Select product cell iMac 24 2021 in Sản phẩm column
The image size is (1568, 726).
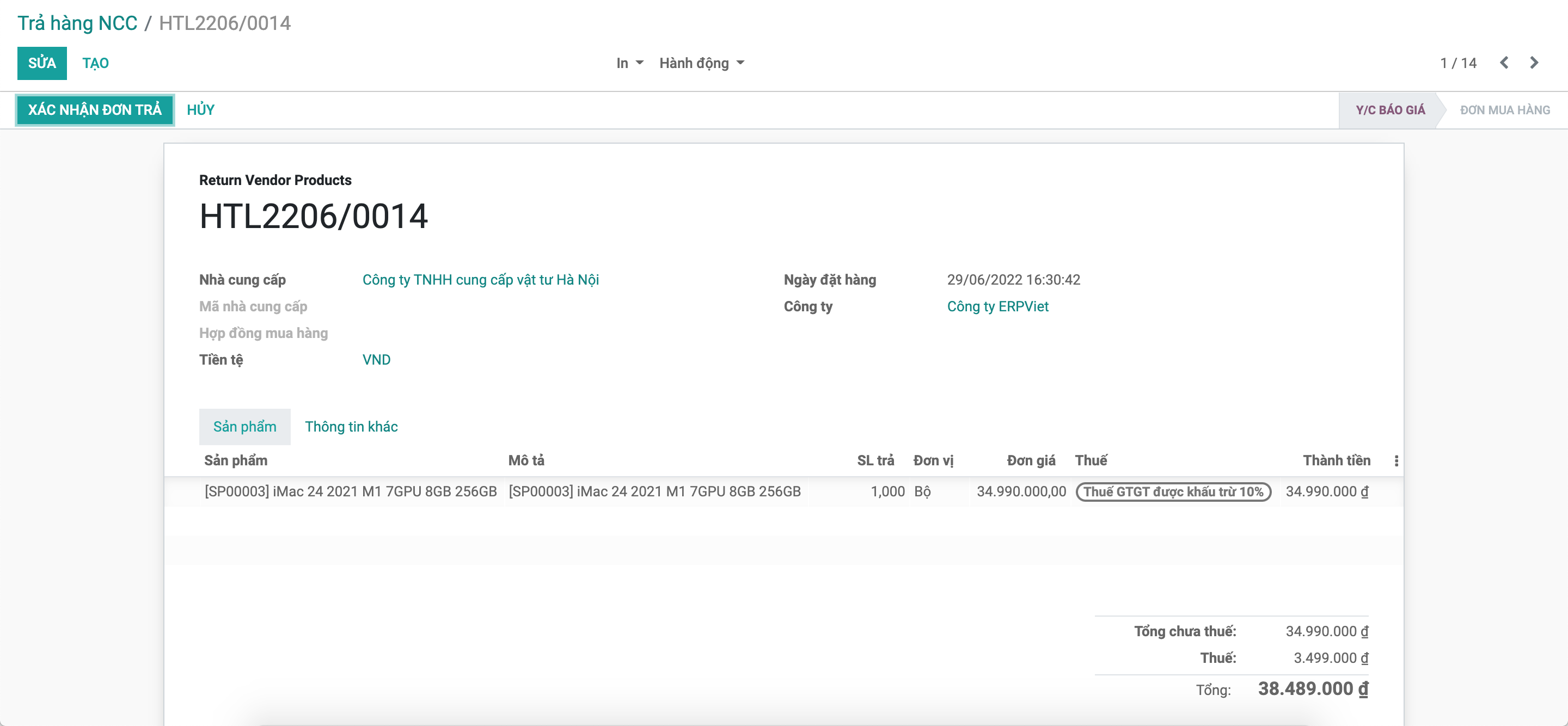coord(351,491)
